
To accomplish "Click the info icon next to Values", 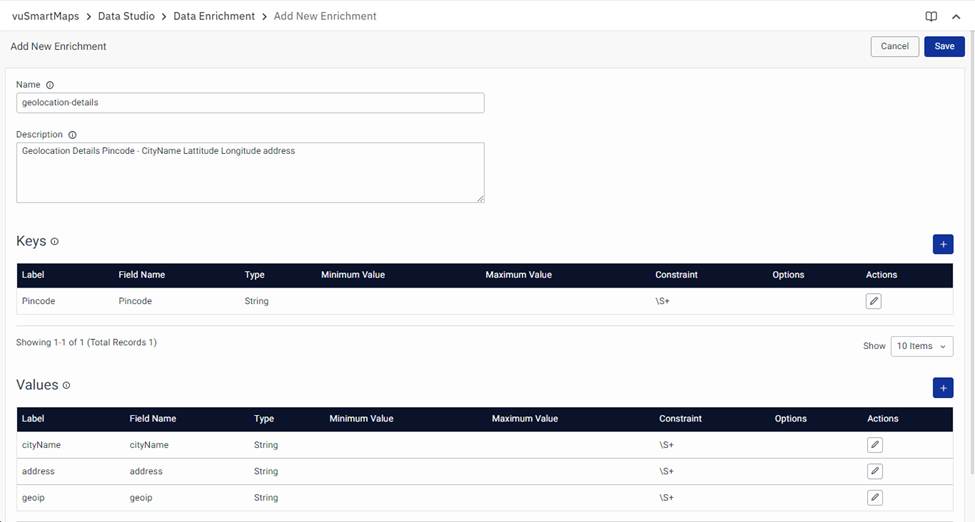I will (67, 385).
